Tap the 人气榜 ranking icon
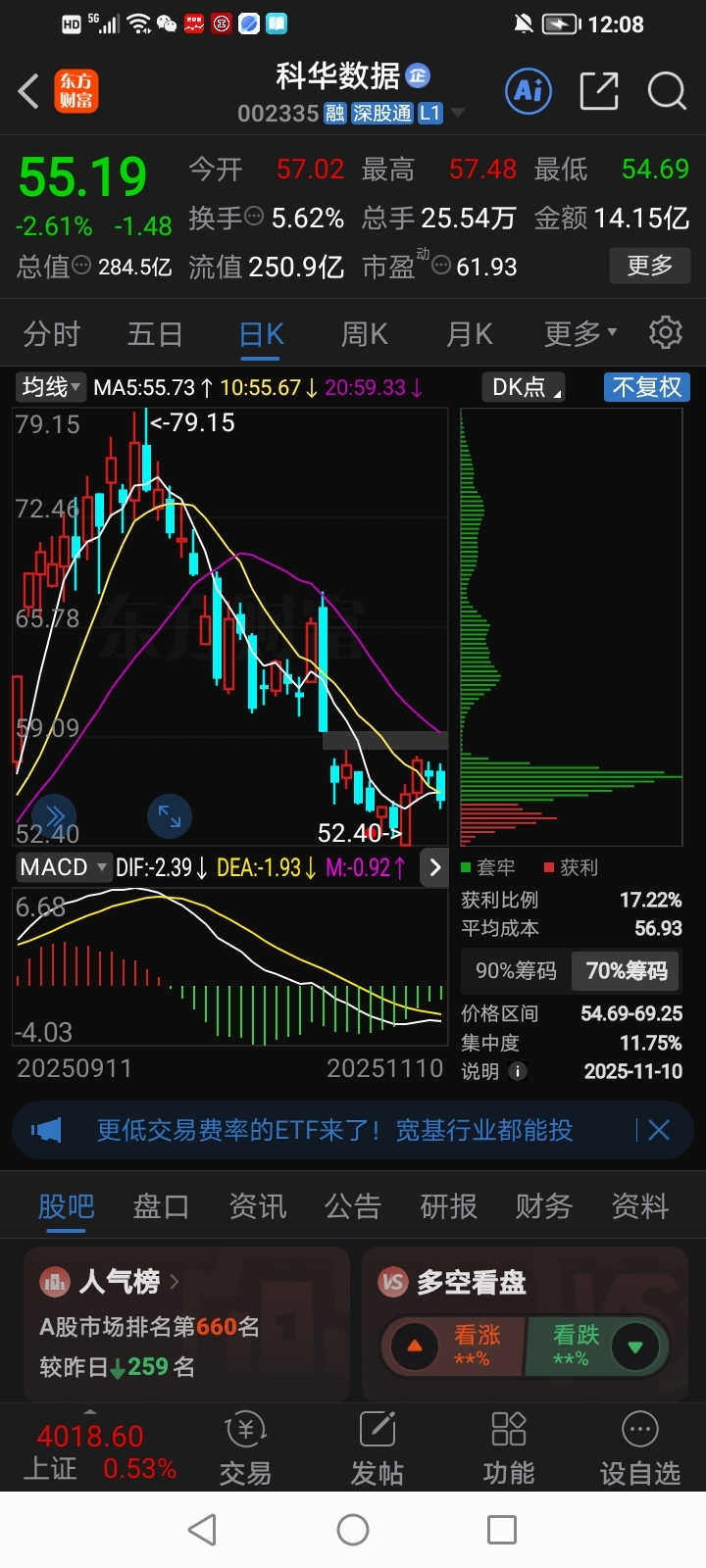Viewport: 706px width, 1568px height. tap(55, 1281)
